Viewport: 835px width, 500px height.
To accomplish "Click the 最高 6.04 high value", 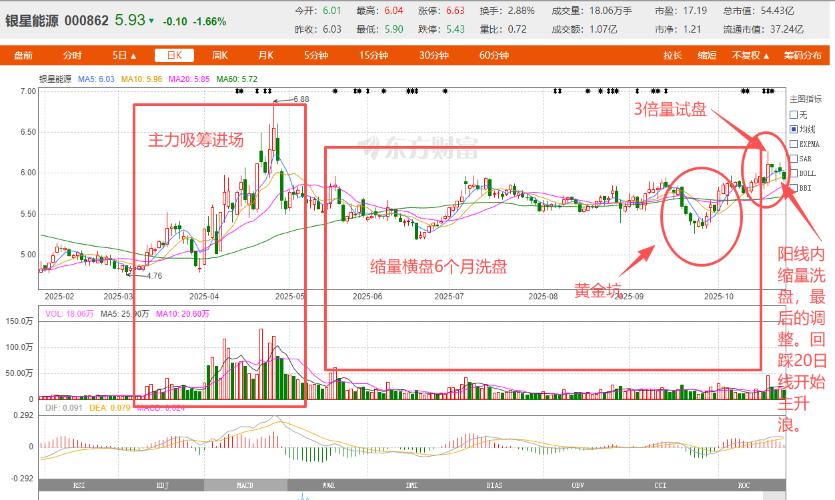I will 380,11.
